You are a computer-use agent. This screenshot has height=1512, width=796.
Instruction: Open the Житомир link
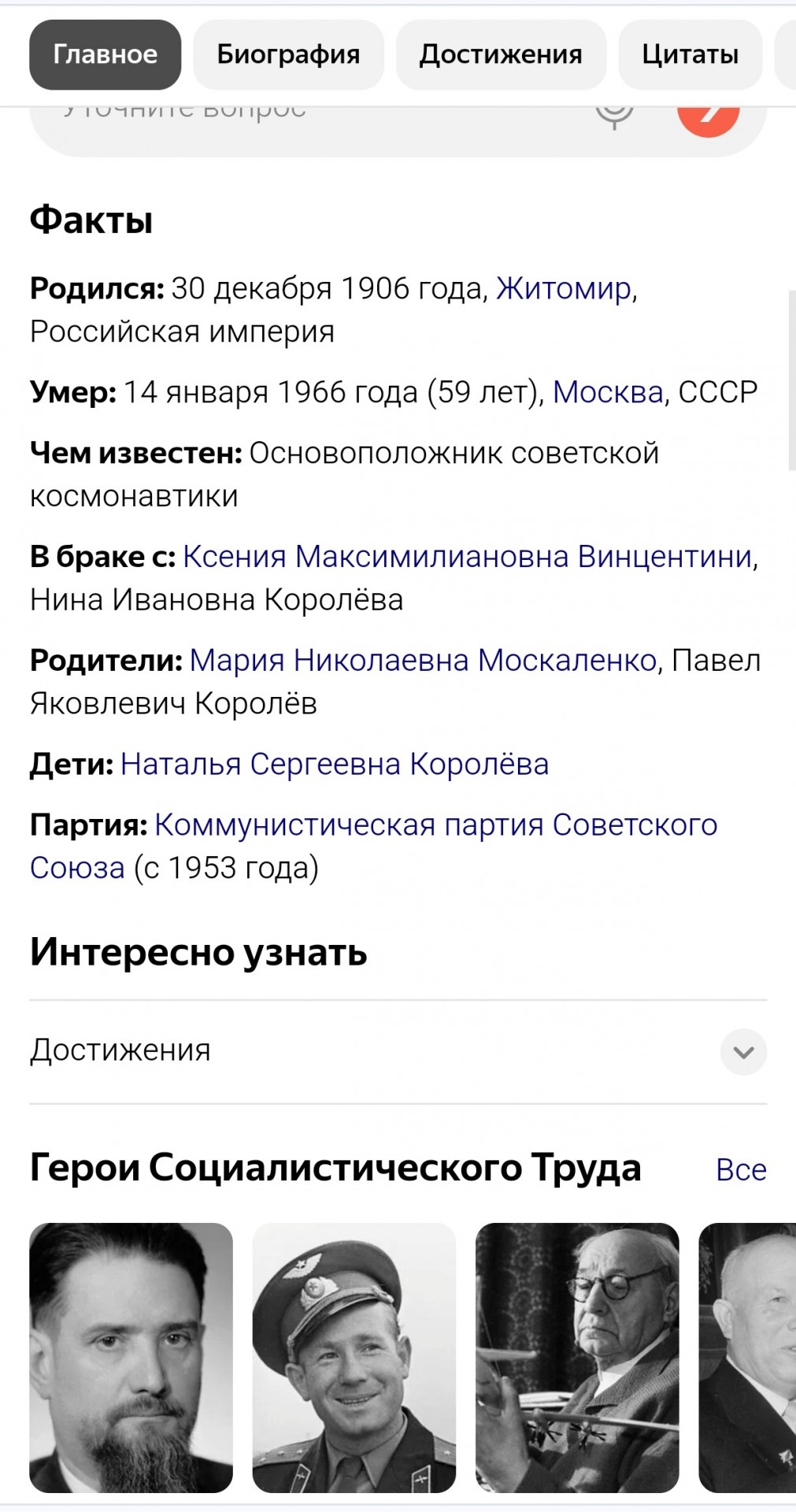564,289
